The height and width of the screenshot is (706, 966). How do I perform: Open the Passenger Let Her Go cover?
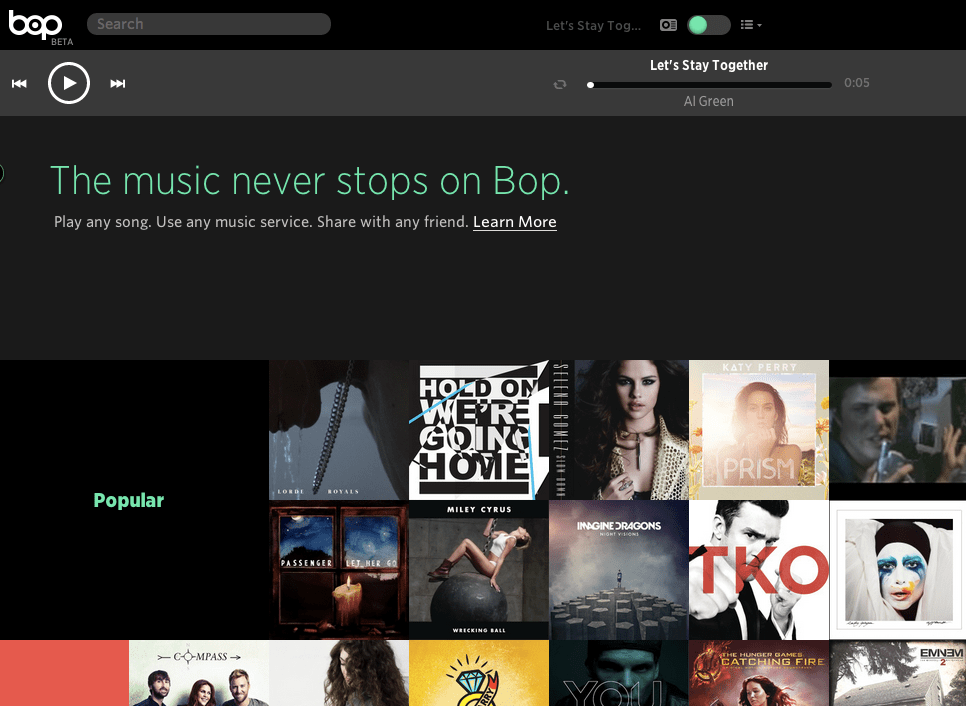(x=339, y=570)
